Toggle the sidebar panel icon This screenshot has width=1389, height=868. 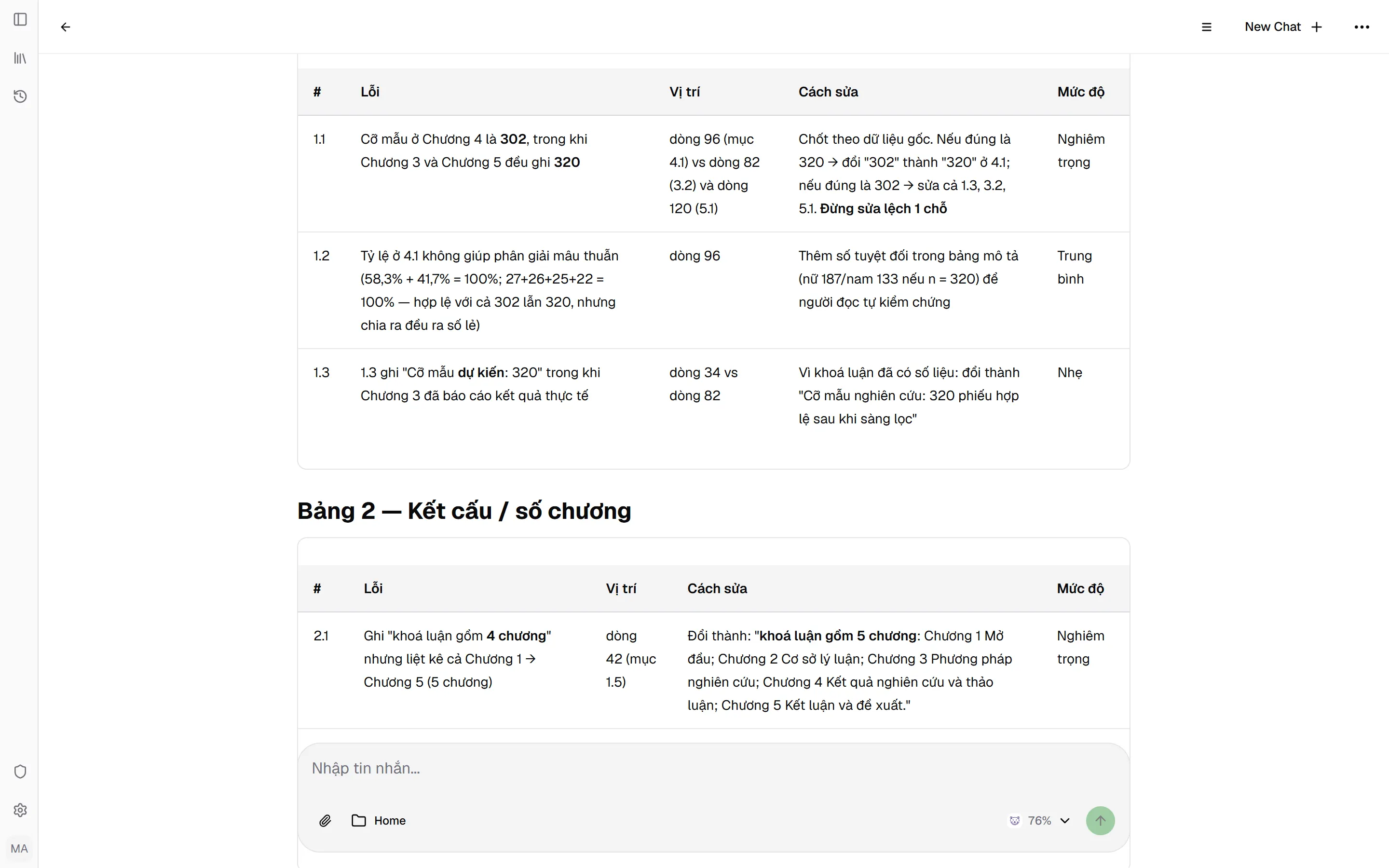(x=20, y=19)
